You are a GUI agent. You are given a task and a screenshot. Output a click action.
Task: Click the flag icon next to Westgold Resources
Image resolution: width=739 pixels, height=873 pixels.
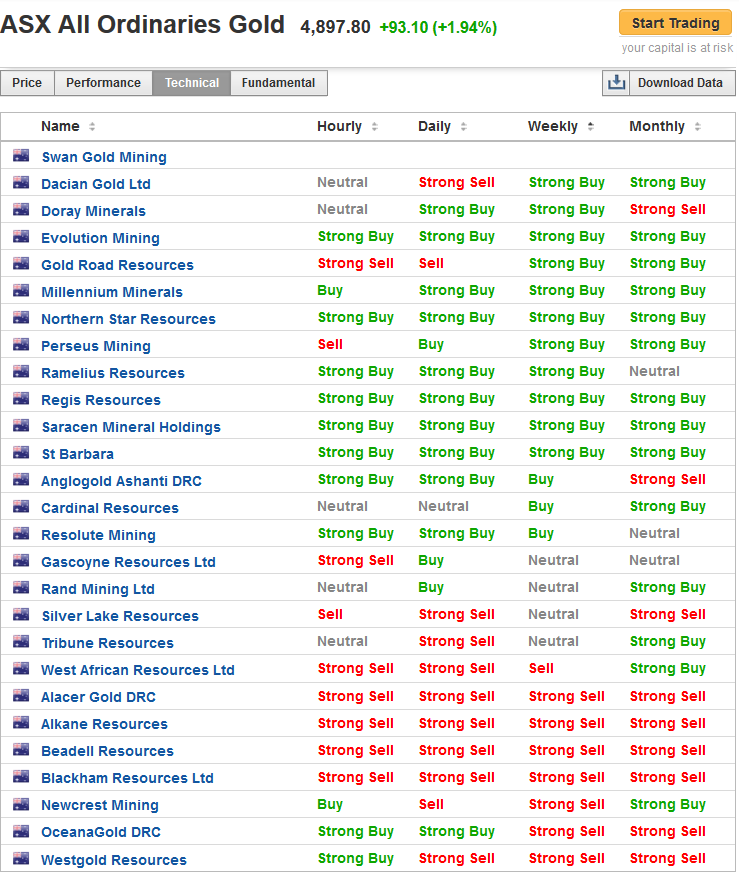click(x=21, y=858)
